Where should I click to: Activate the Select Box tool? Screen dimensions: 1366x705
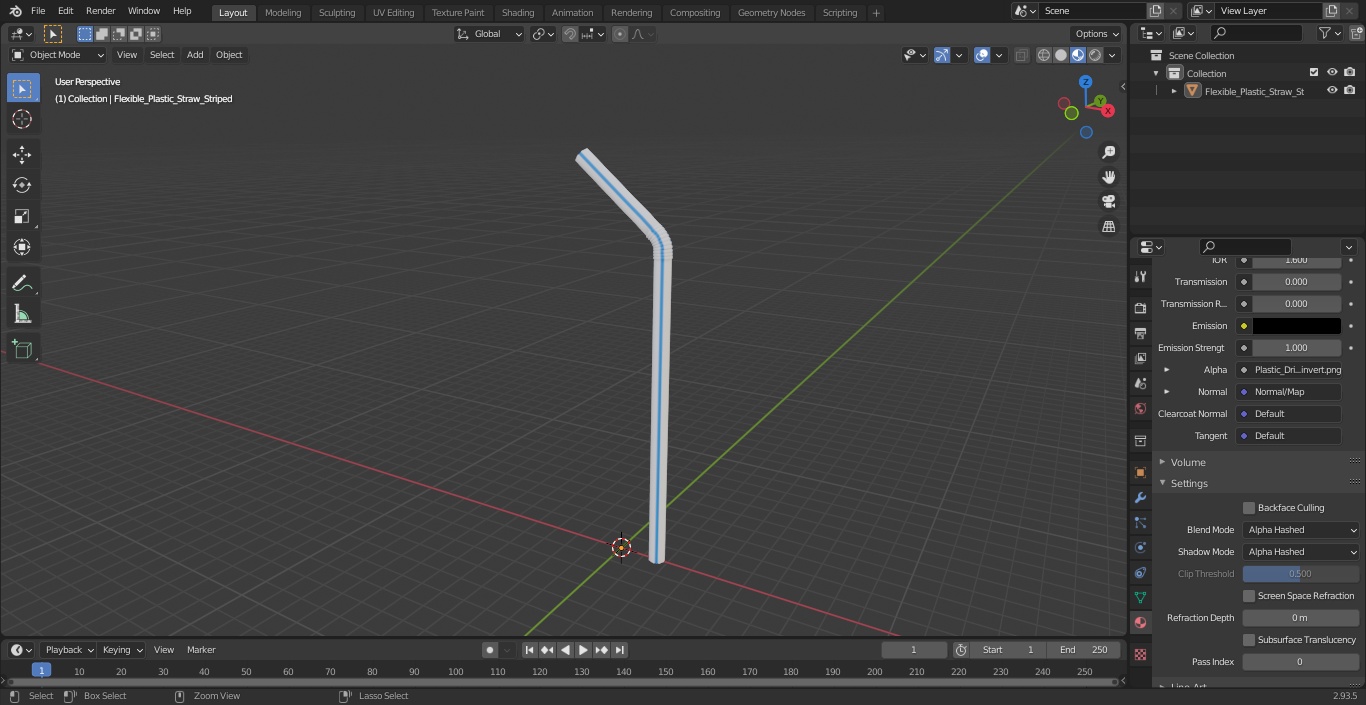click(x=22, y=88)
